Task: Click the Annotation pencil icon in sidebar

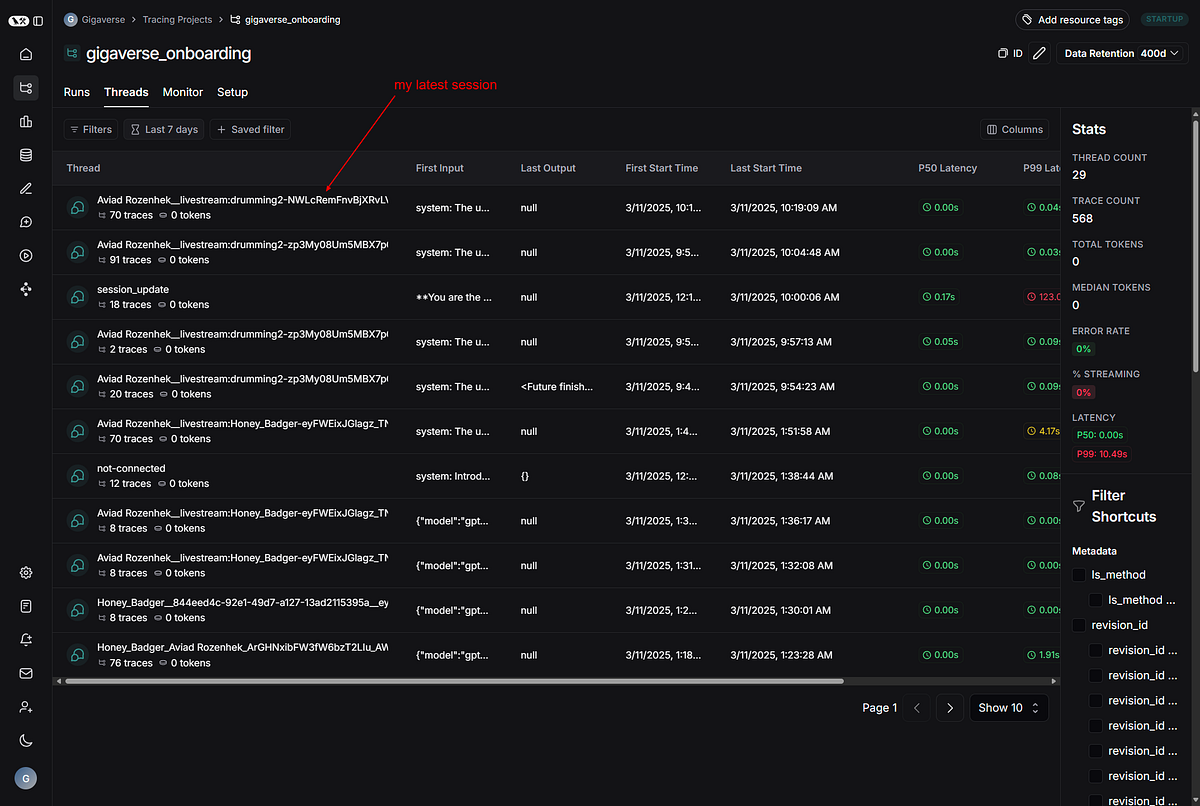Action: [26, 188]
